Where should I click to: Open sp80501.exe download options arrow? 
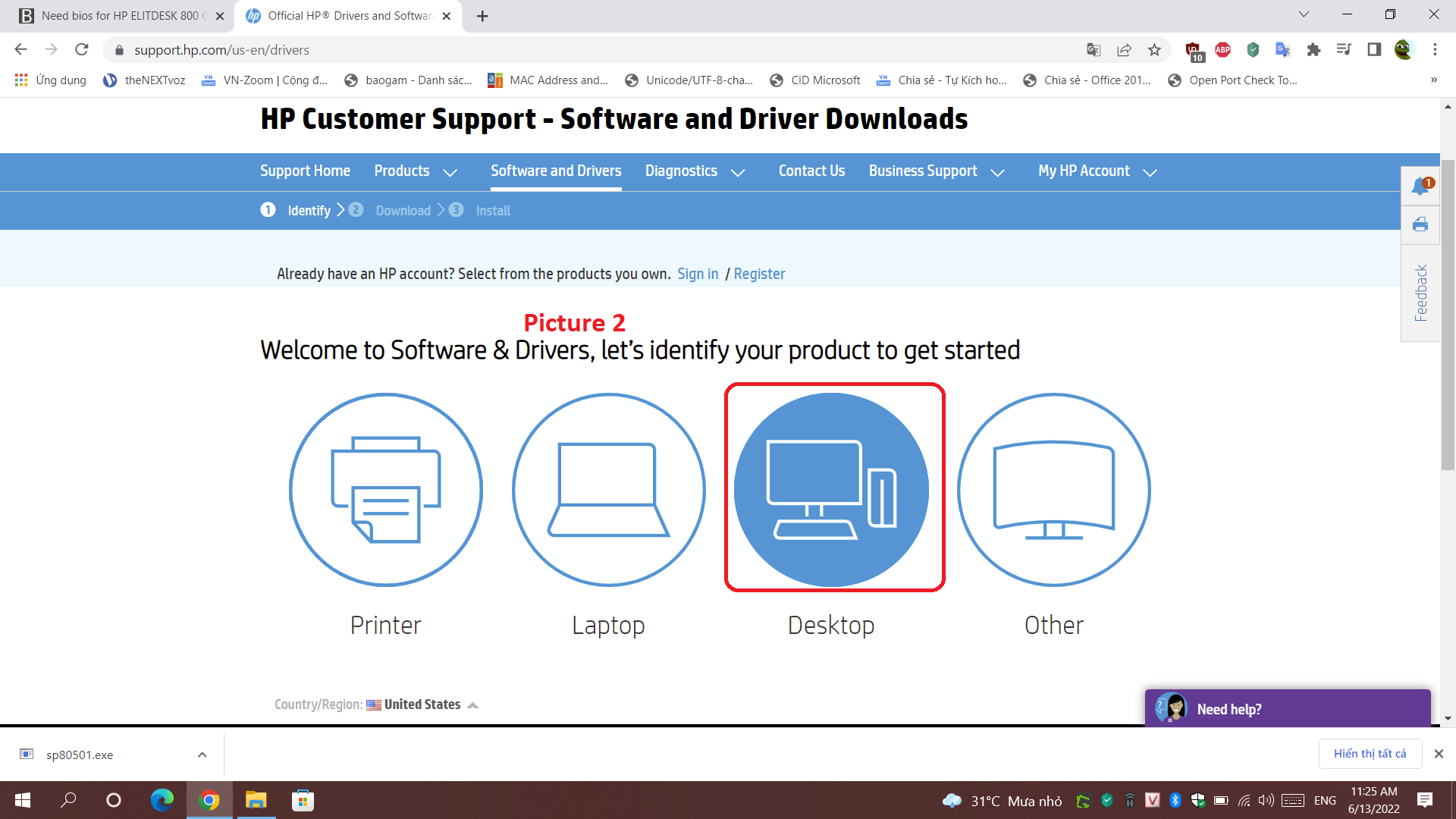coord(202,755)
